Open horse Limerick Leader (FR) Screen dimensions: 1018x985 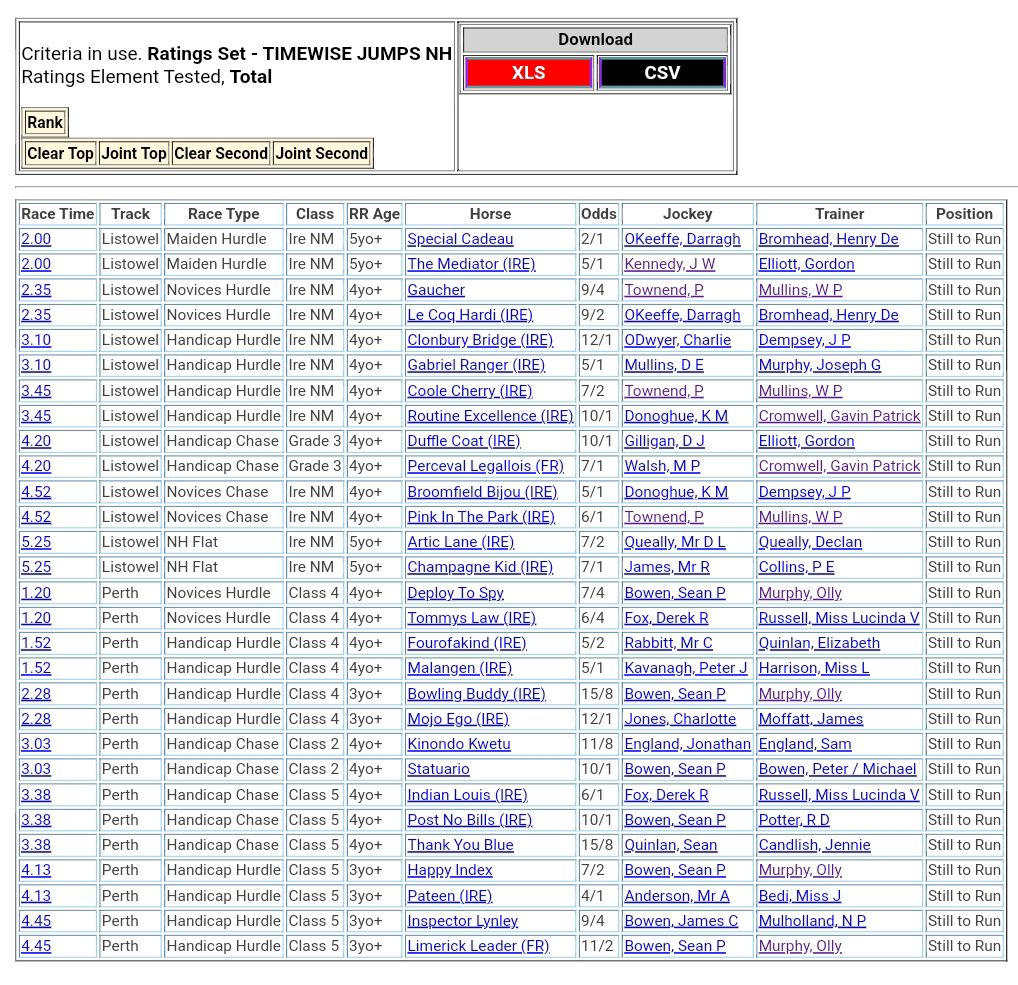[x=478, y=946]
